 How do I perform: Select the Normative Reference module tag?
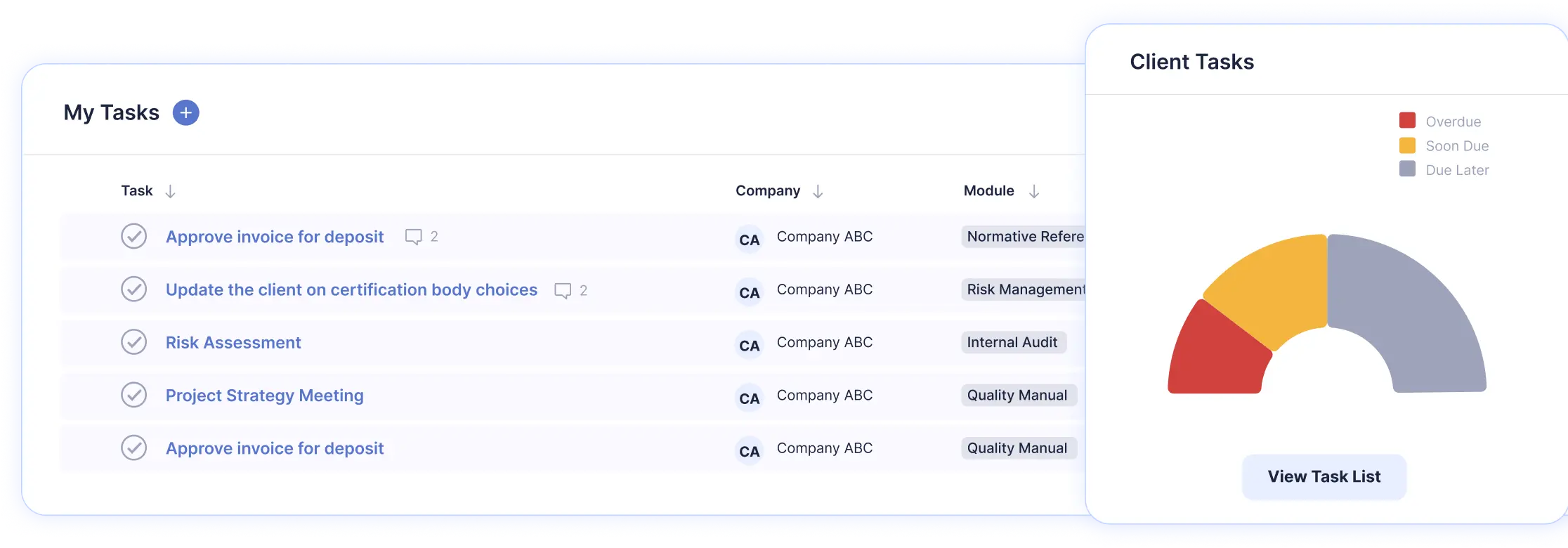[1024, 237]
